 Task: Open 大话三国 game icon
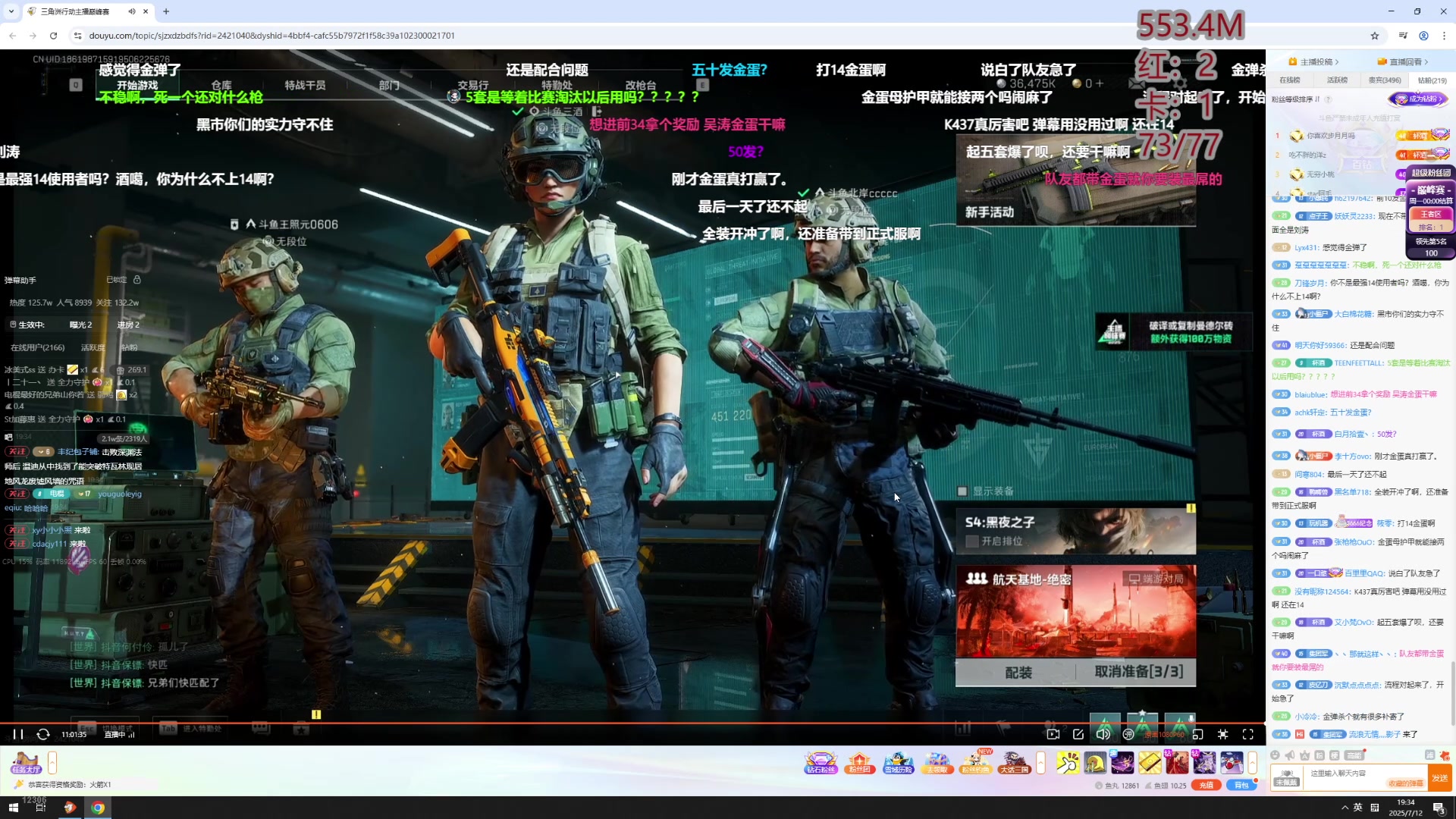click(x=1014, y=763)
